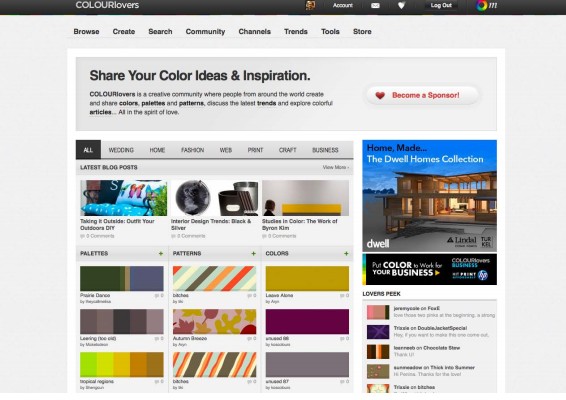
Task: Click the plus icon next to COLORS
Action: [x=346, y=253]
